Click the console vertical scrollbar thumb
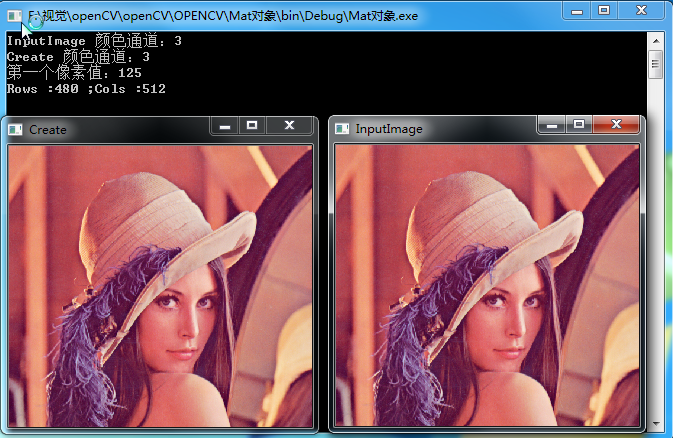The image size is (673, 438). point(655,65)
